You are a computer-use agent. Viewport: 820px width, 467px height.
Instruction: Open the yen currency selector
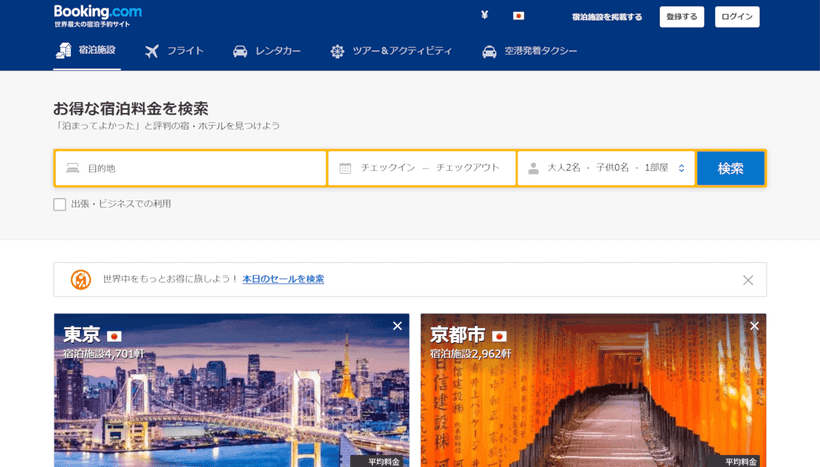pyautogui.click(x=484, y=15)
